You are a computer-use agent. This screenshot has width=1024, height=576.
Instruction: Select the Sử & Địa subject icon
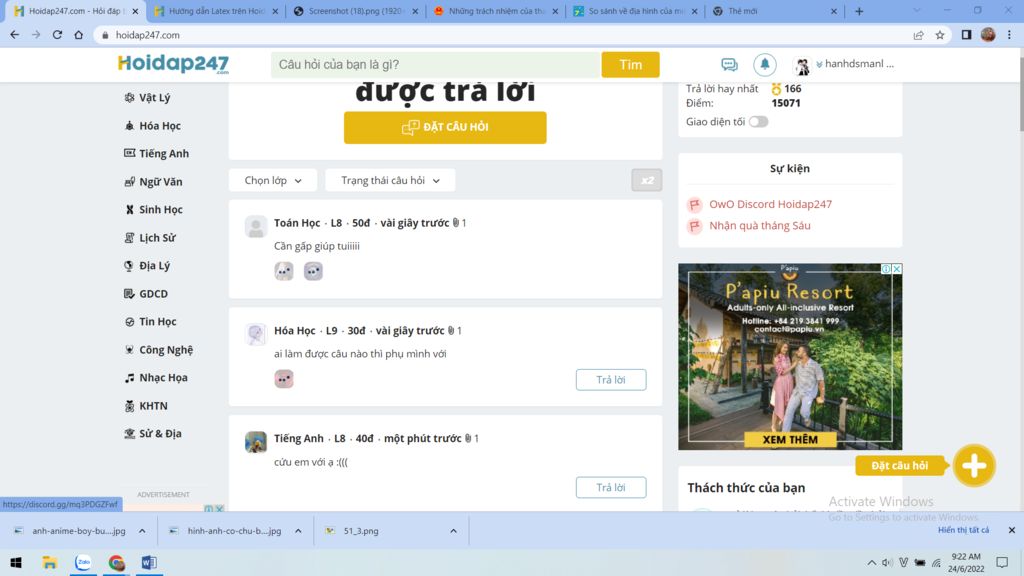[129, 434]
